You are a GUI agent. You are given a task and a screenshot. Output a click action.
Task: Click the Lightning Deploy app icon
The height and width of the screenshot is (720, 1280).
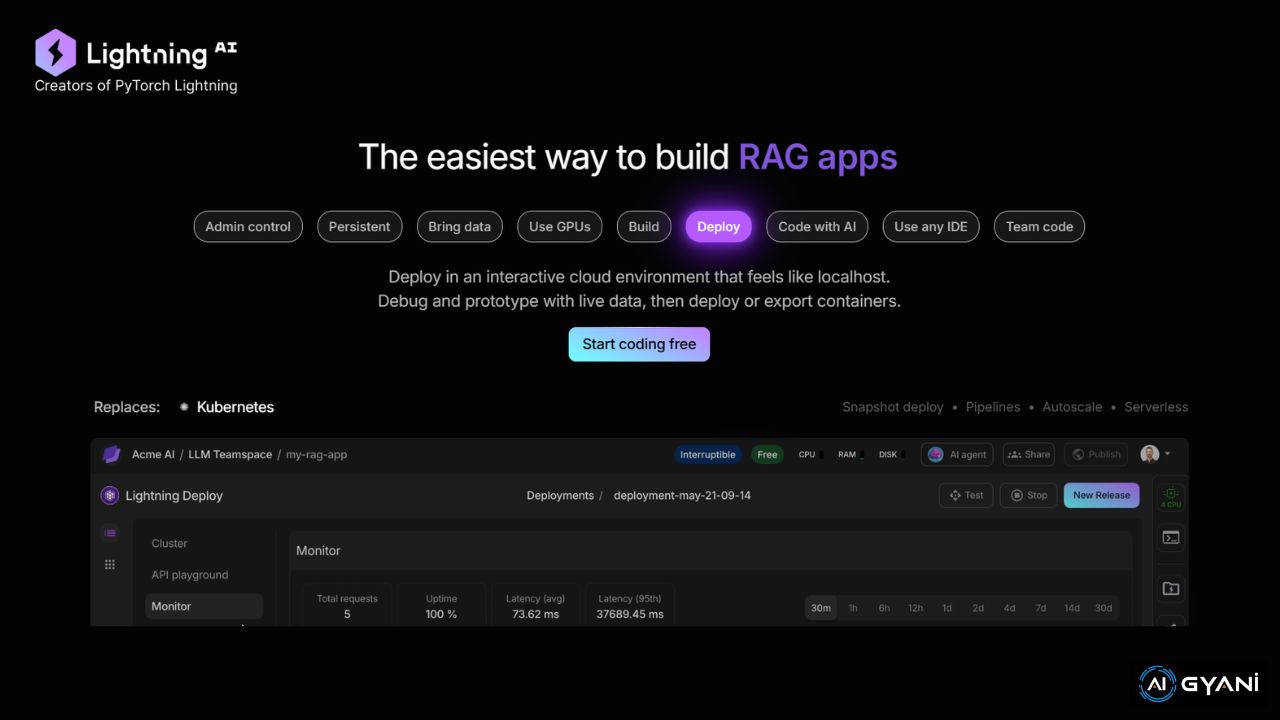point(110,495)
